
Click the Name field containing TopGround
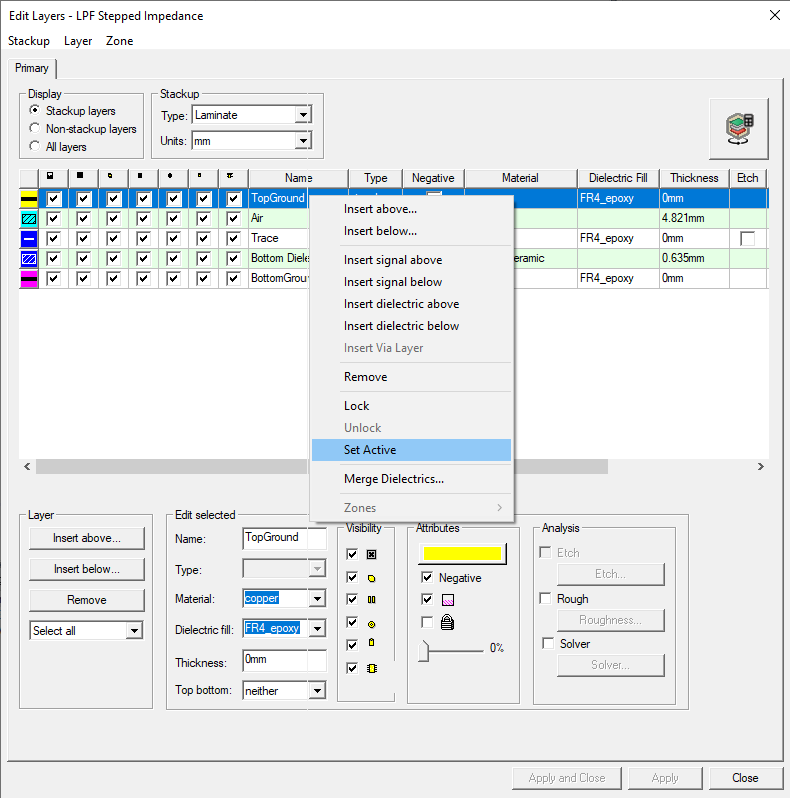click(x=285, y=538)
